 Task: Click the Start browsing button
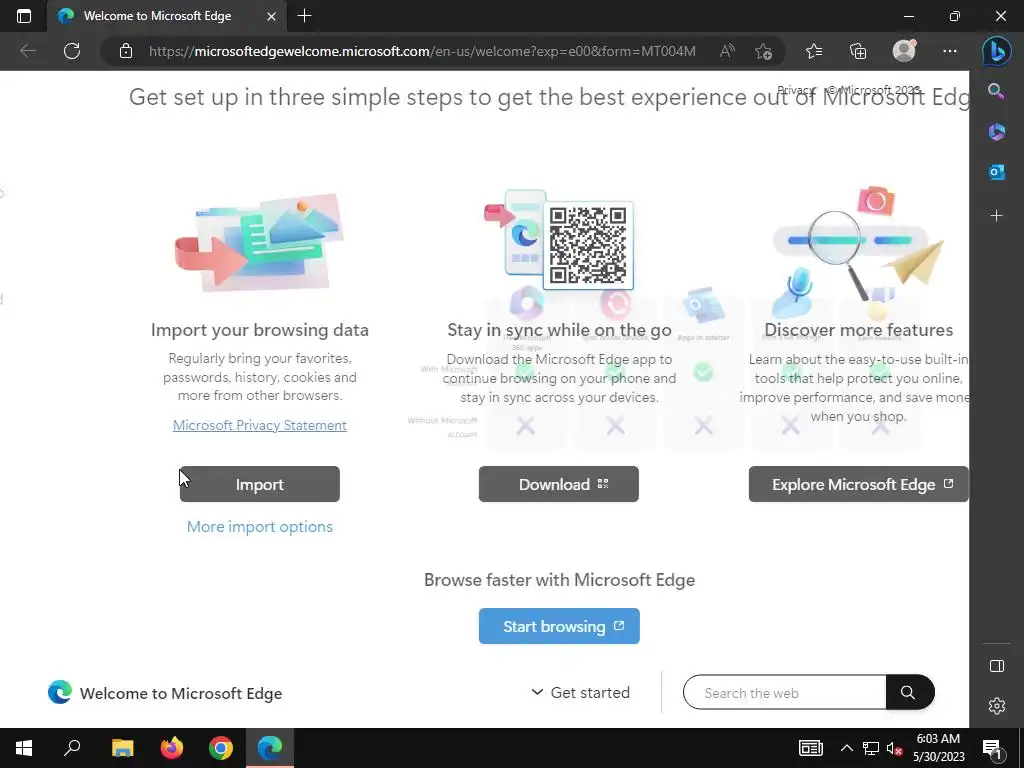click(x=559, y=626)
